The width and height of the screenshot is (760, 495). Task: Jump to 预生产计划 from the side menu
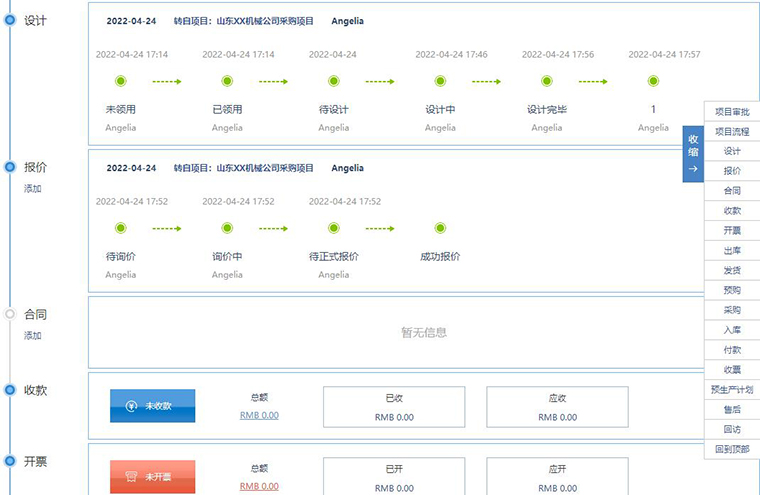tap(732, 390)
